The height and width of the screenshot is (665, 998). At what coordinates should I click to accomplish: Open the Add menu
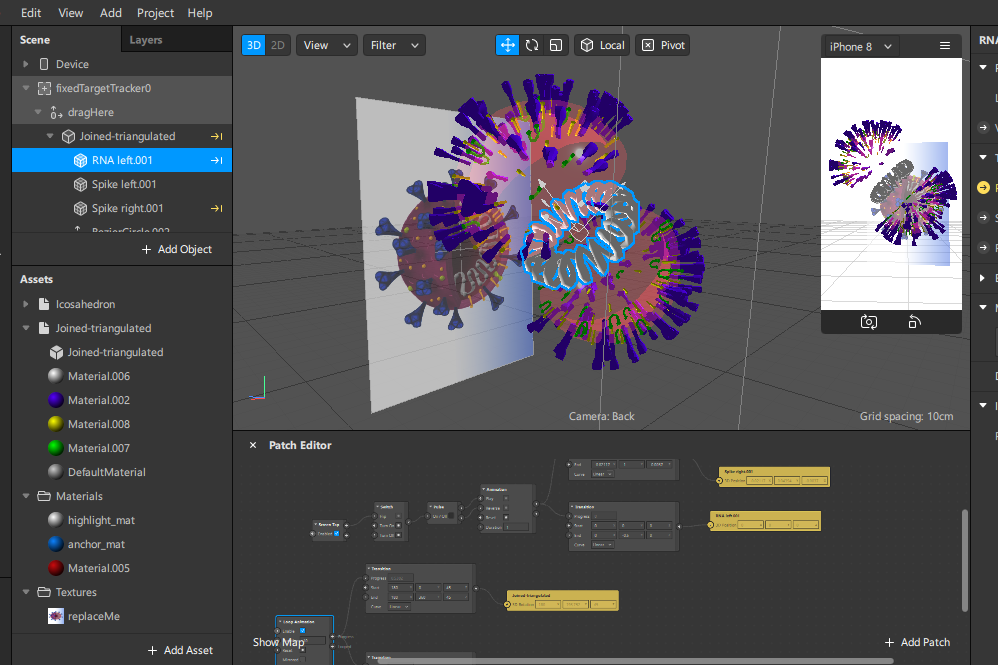110,13
